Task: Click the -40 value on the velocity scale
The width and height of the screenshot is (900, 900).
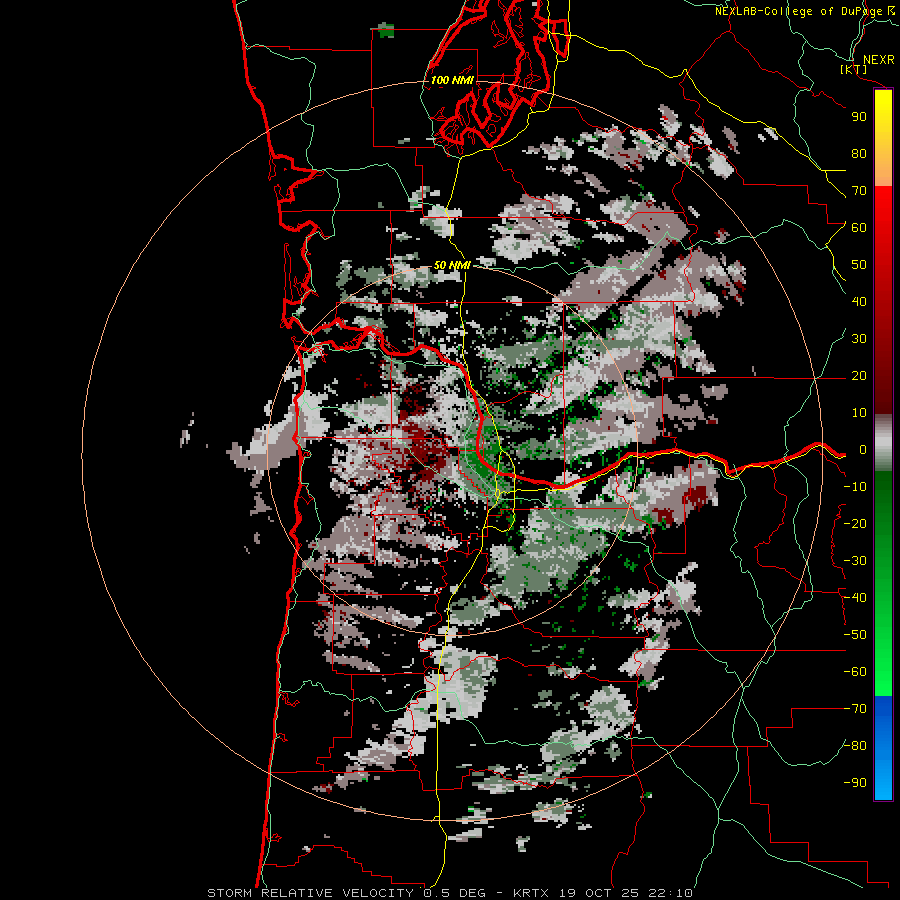Action: 855,598
